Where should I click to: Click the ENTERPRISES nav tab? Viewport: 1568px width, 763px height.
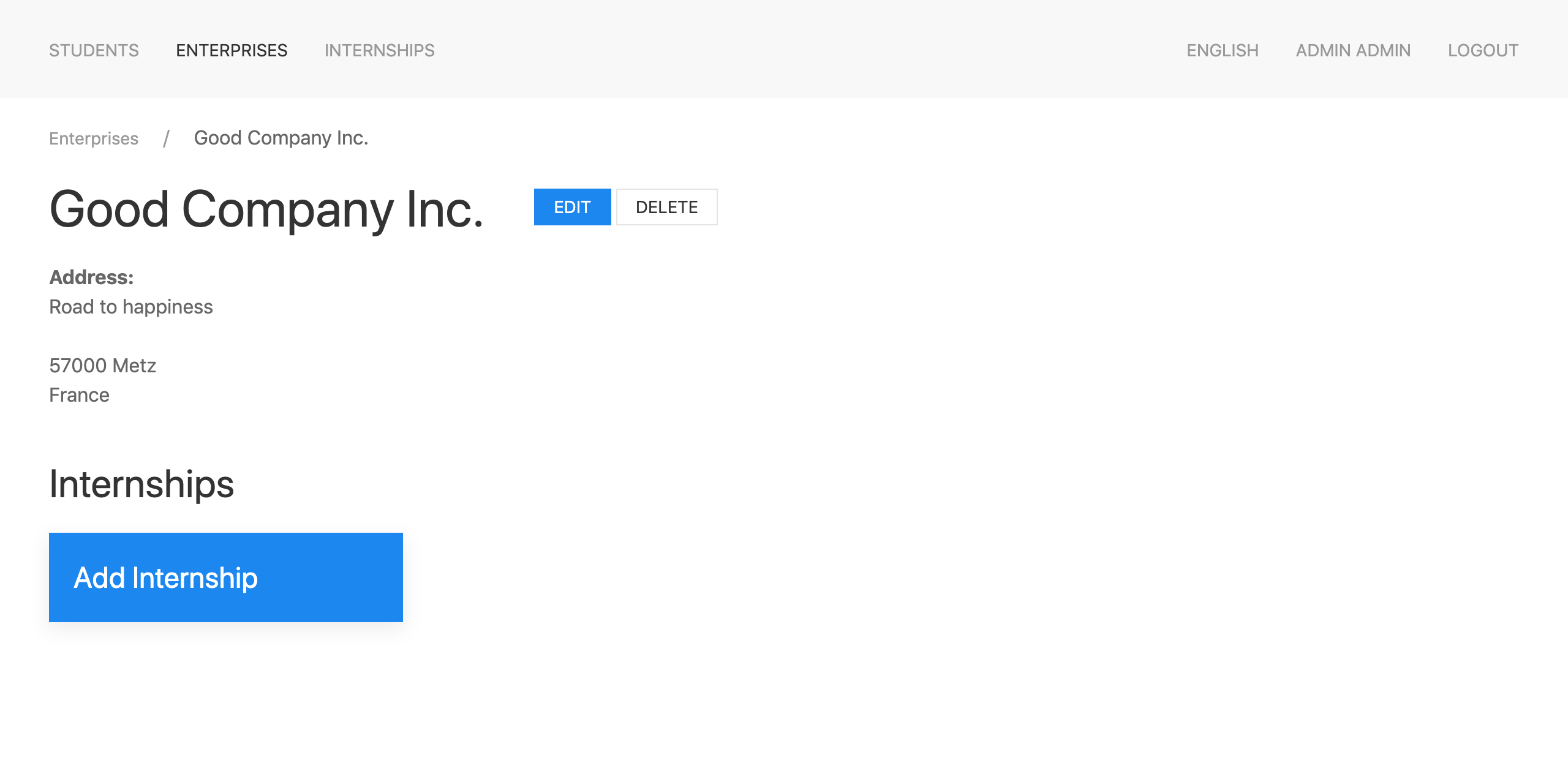(231, 50)
